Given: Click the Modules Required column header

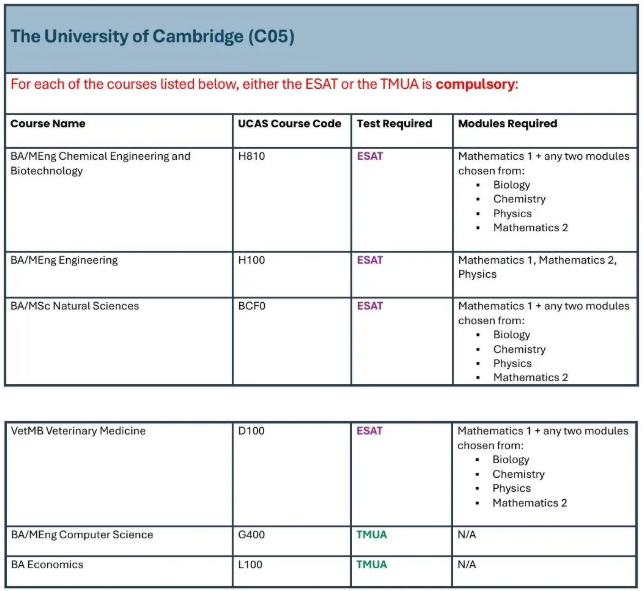Looking at the screenshot, I should coord(508,124).
